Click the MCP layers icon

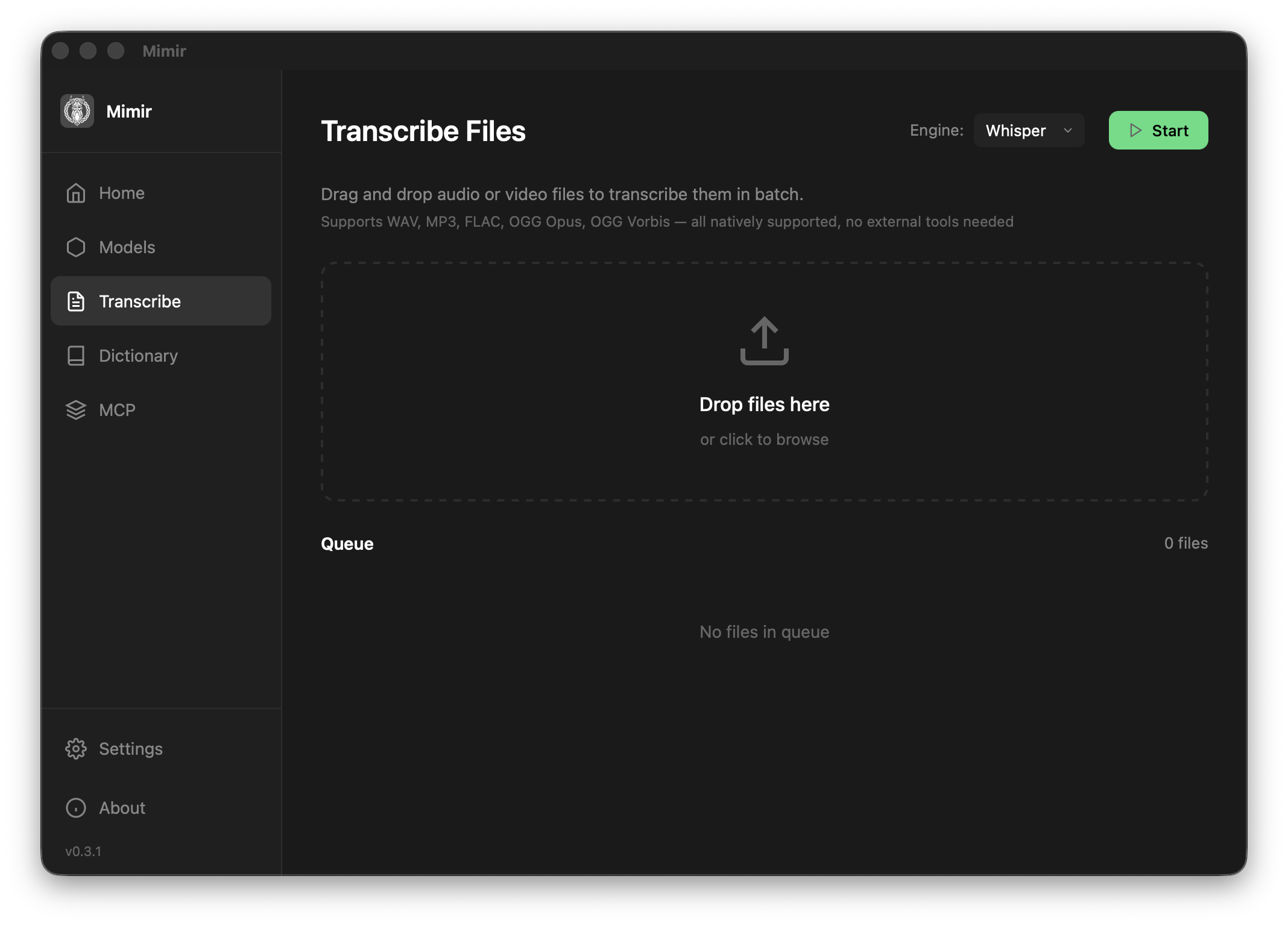click(76, 410)
